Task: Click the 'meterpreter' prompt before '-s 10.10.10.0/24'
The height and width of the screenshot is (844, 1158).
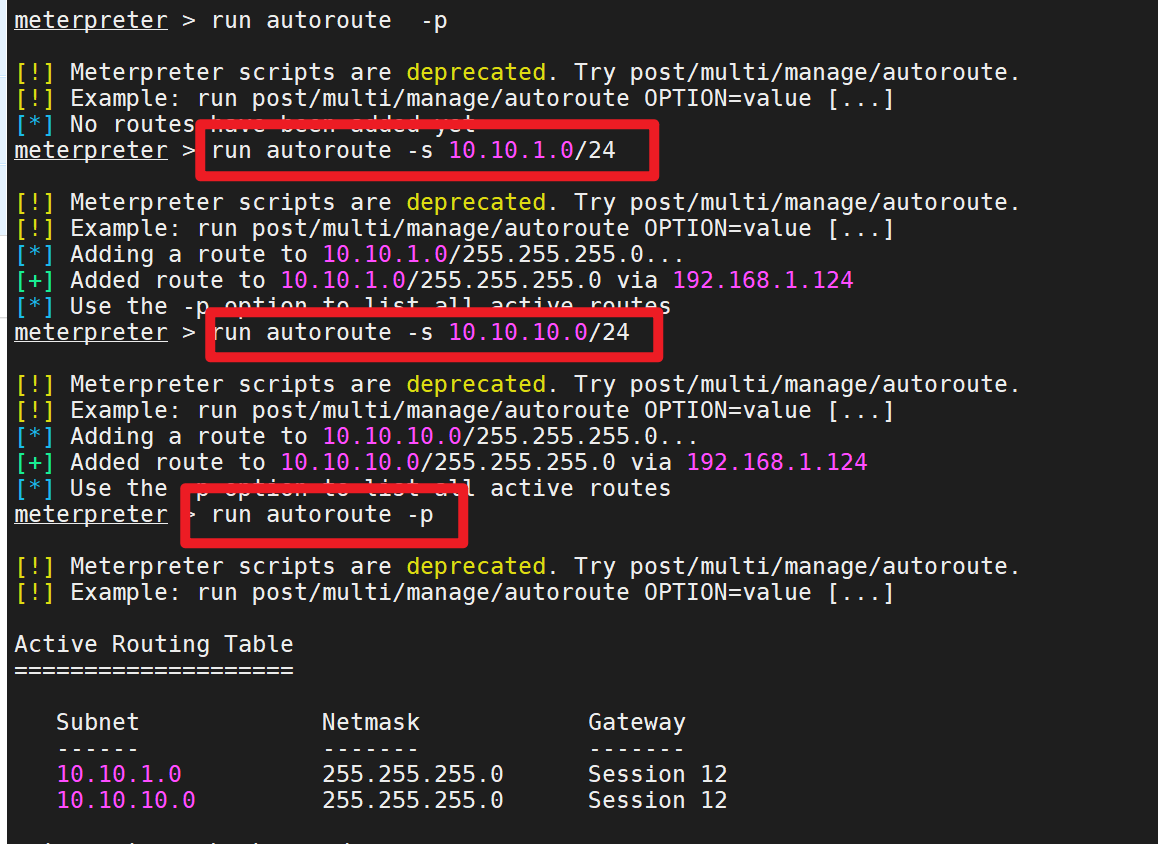Action: [x=91, y=333]
